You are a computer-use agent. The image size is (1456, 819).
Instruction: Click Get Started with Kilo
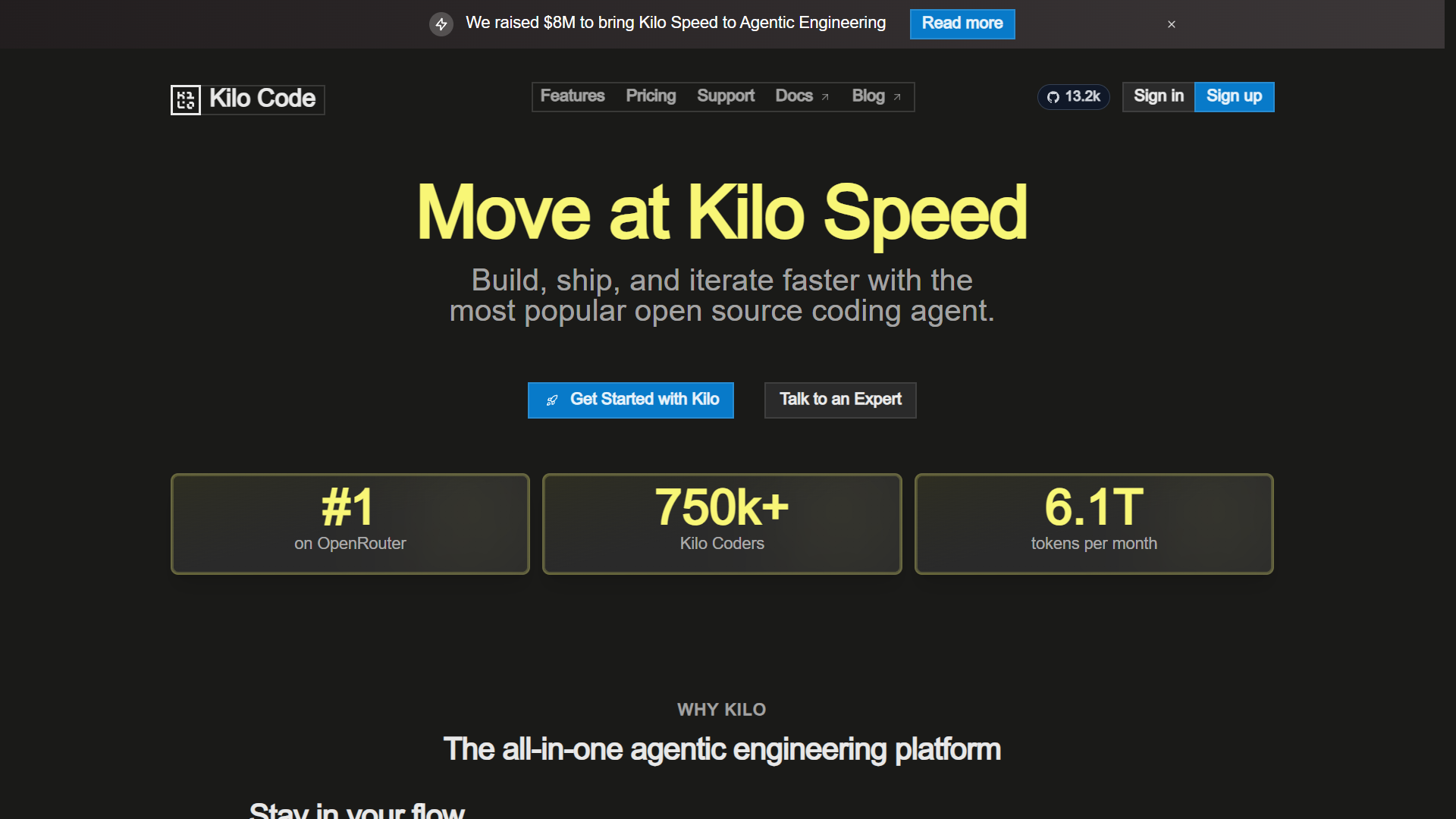631,400
